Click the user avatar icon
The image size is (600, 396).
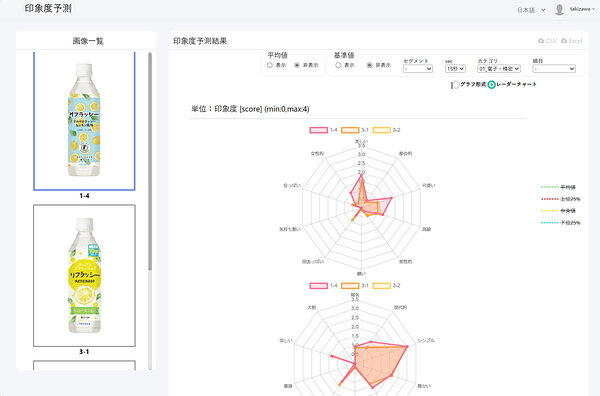click(x=559, y=10)
